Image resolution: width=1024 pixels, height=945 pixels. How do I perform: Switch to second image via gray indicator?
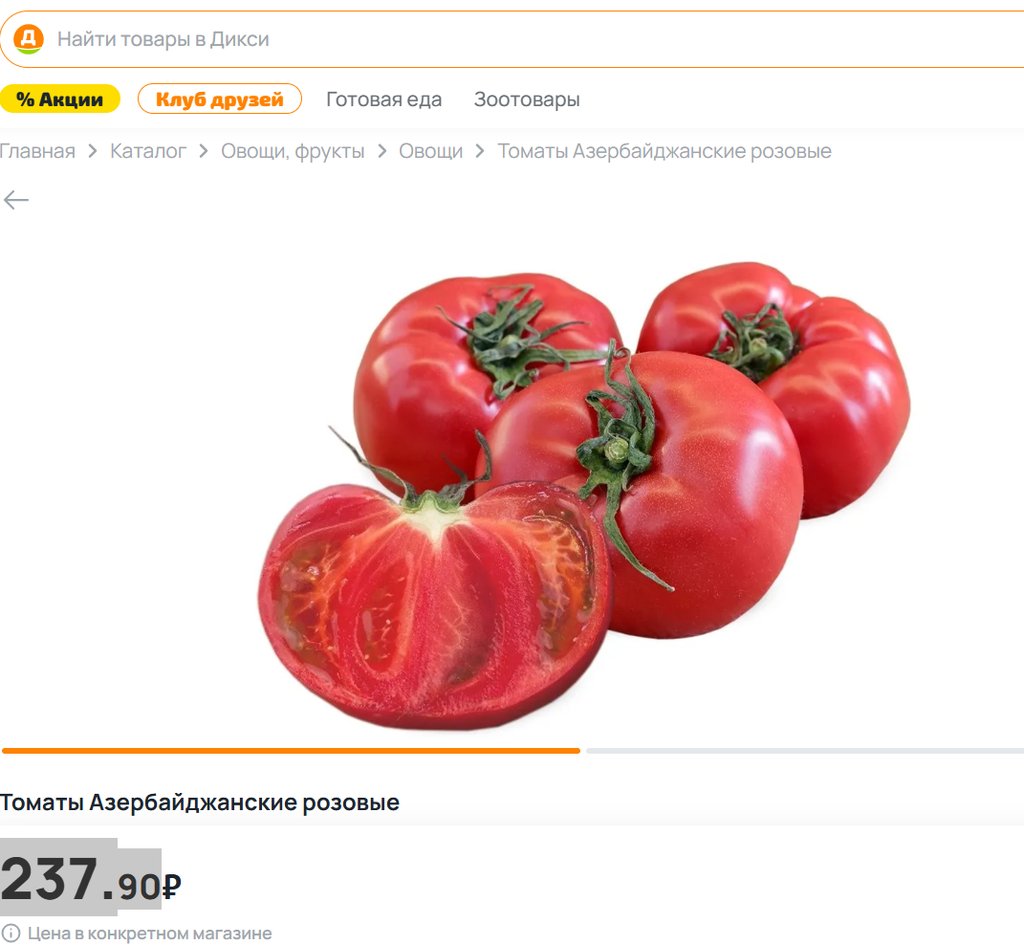click(x=805, y=751)
